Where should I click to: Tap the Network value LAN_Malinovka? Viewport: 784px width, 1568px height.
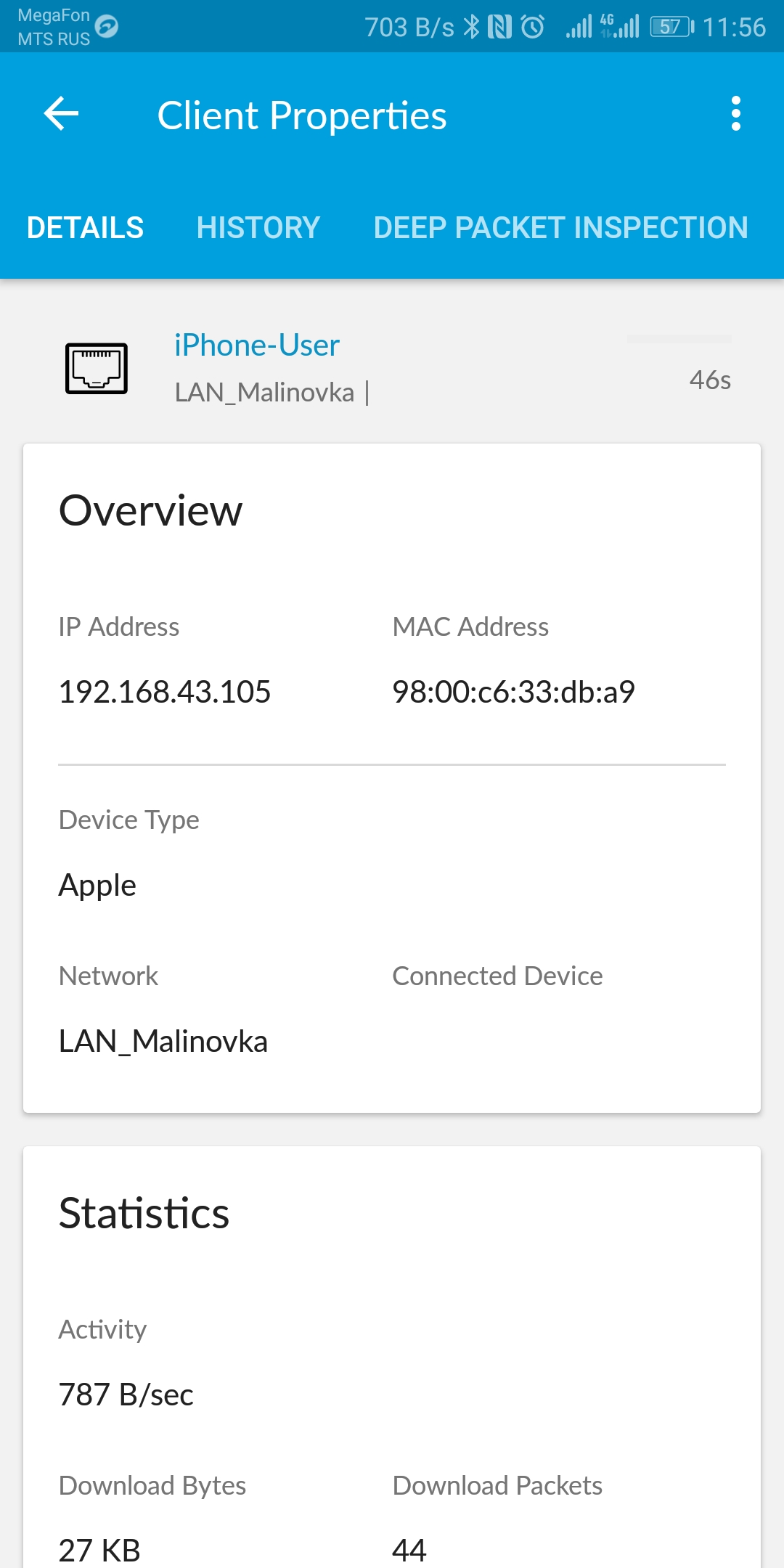163,1042
